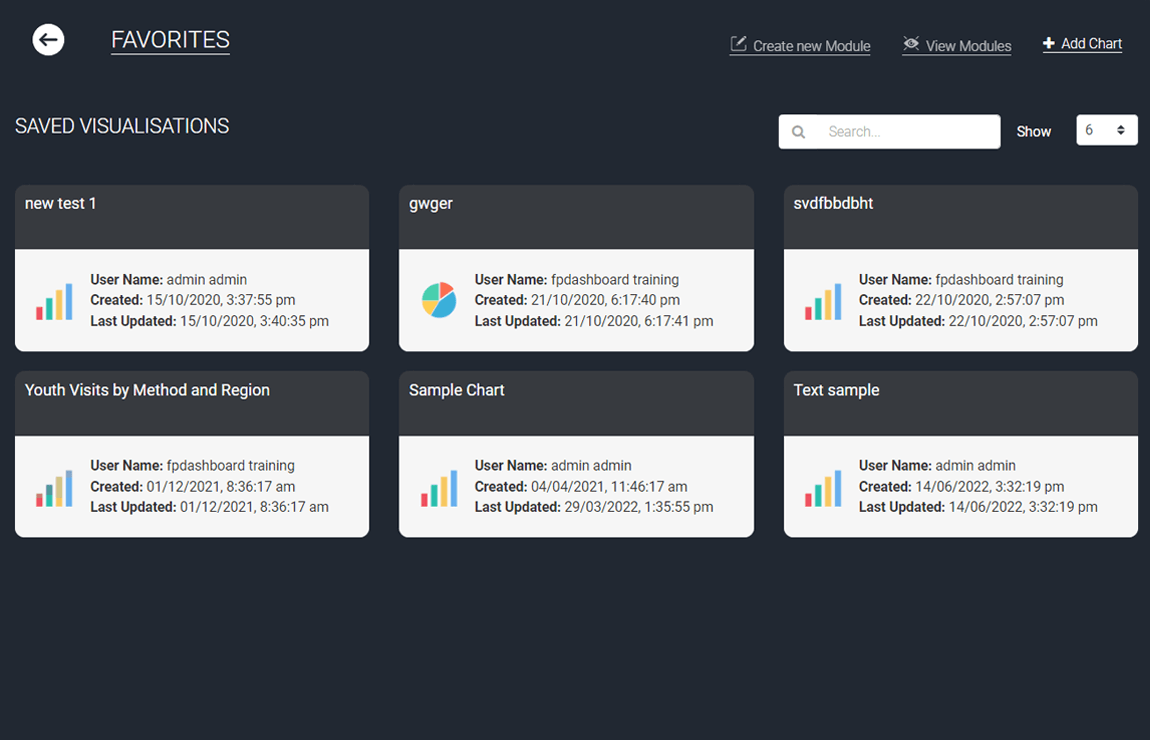This screenshot has height=740, width=1150.
Task: Click created date 14/06/2022, 3:32:19 pm
Action: click(989, 486)
